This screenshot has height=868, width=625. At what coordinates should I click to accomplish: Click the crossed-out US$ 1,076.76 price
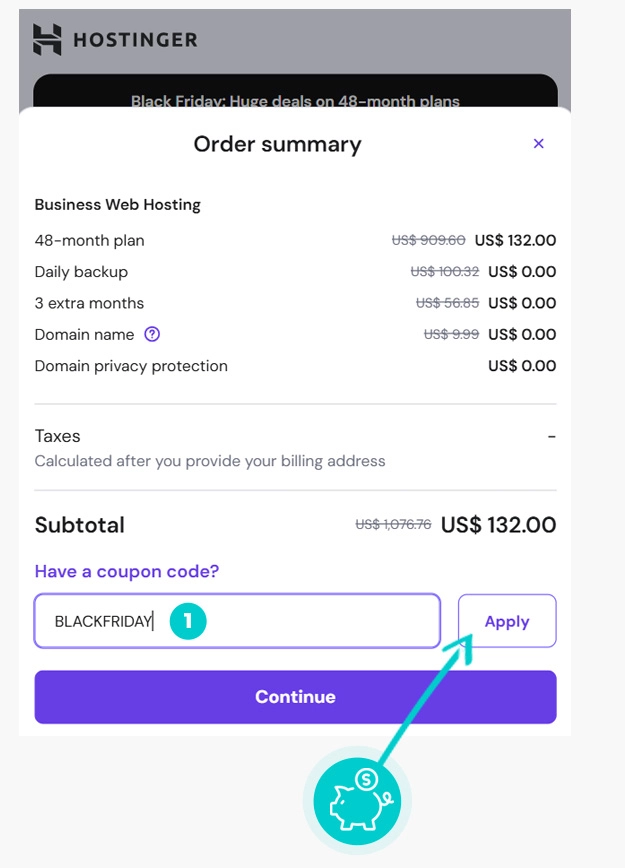[x=393, y=525]
